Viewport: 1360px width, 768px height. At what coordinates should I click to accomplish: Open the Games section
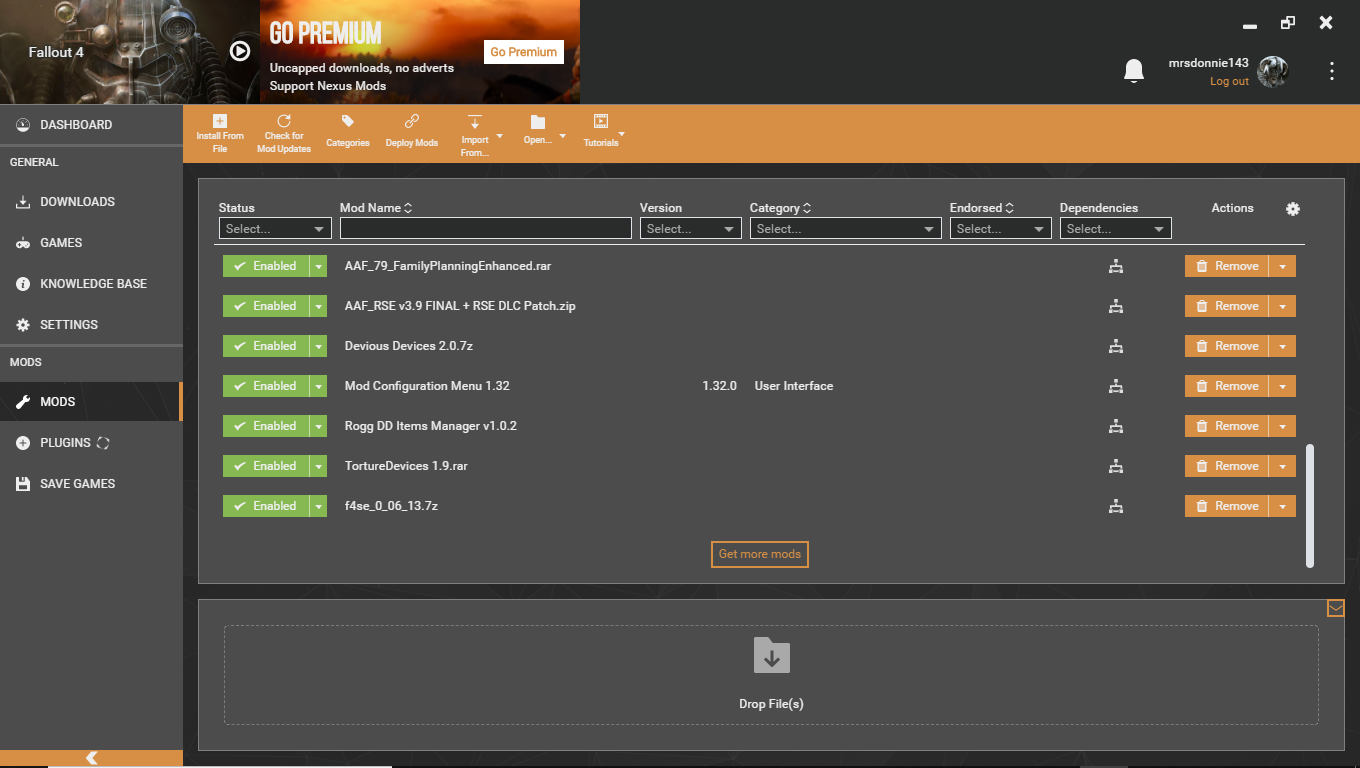click(91, 243)
